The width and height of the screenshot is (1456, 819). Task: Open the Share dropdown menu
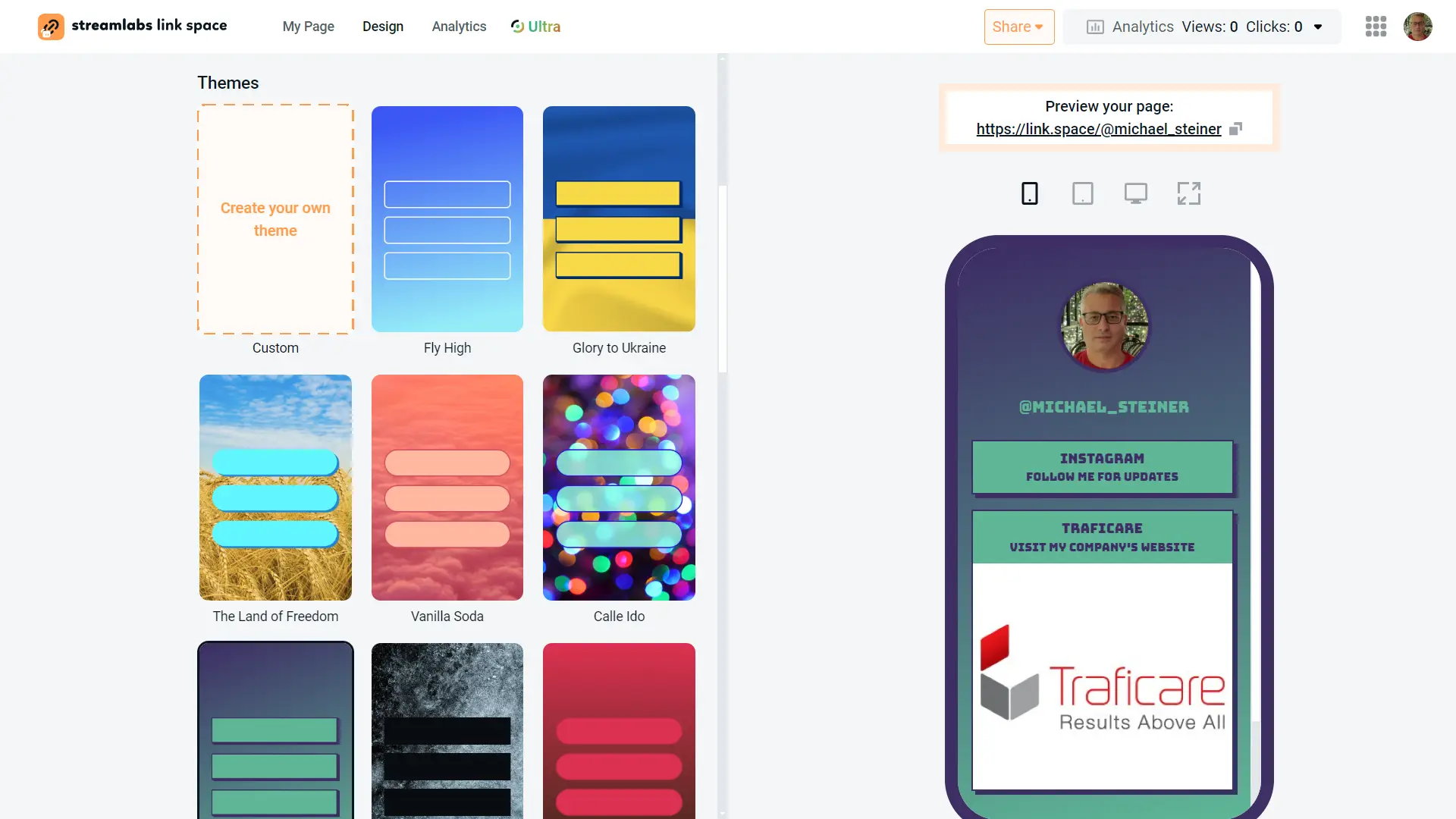pyautogui.click(x=1019, y=27)
